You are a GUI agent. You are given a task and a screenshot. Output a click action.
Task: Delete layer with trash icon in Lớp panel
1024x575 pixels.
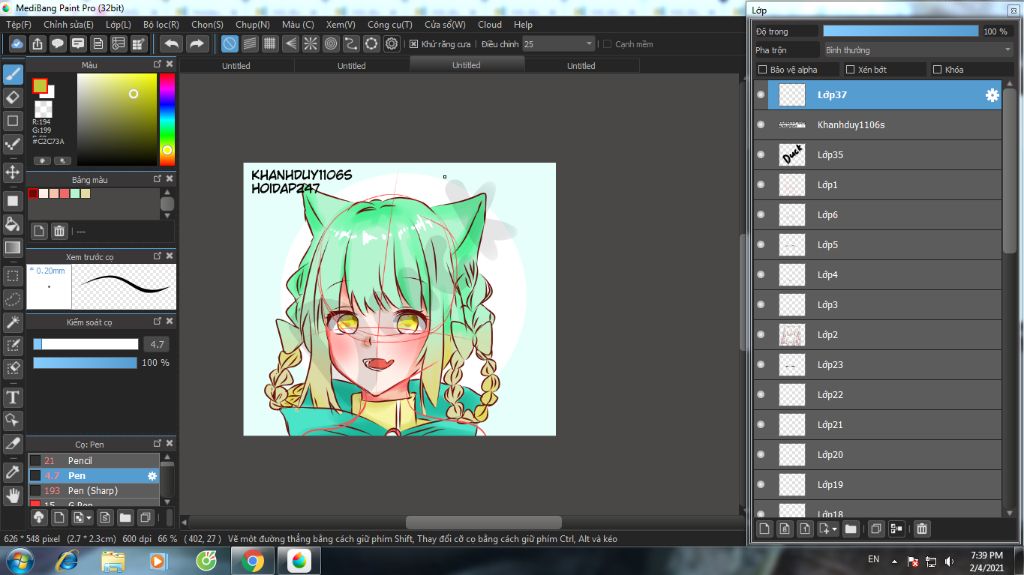point(921,529)
